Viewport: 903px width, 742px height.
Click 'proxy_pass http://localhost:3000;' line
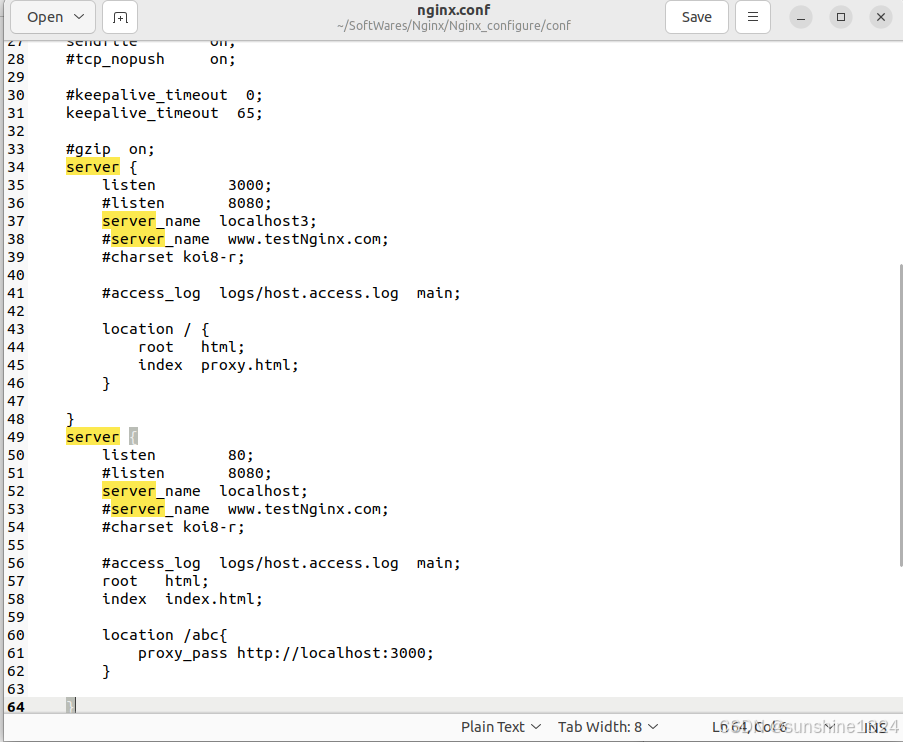(x=286, y=653)
